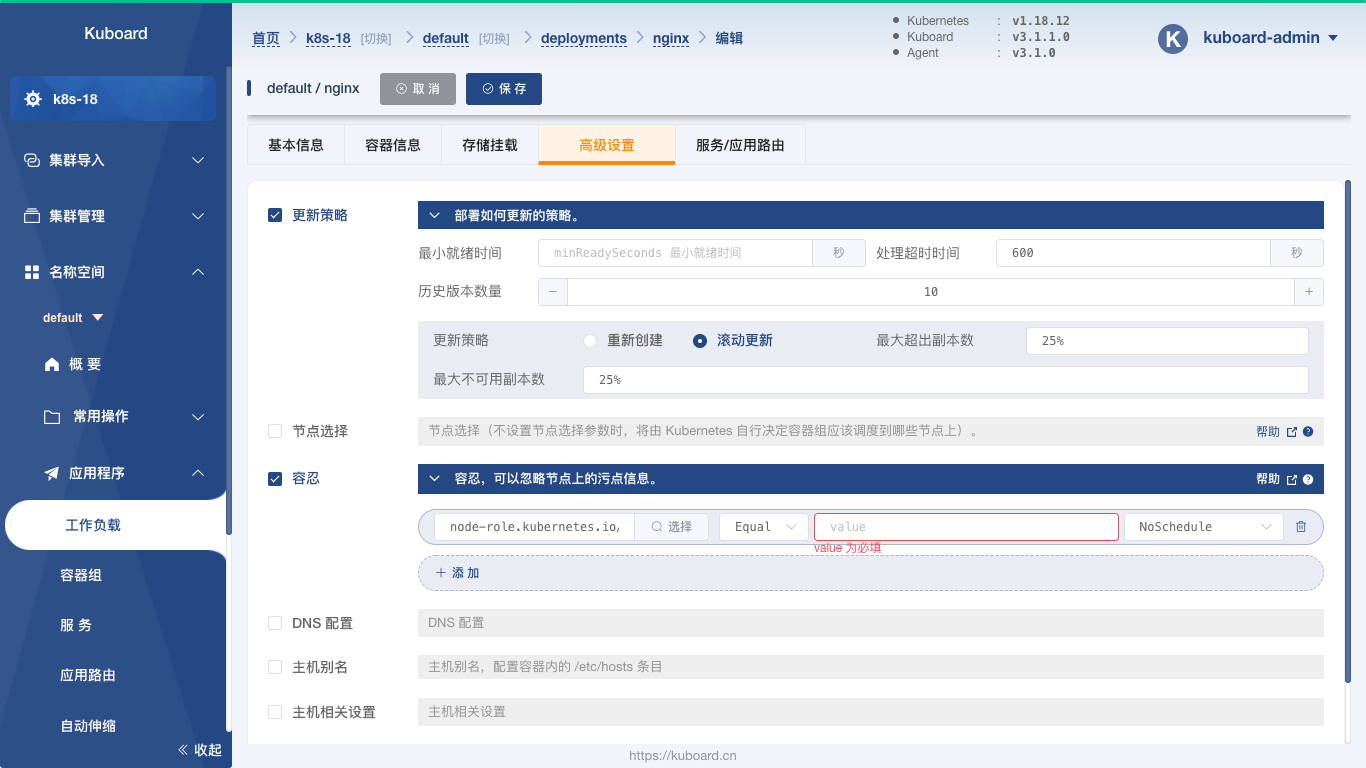Click the 常用操作 folder icon
Viewport: 1366px width, 768px height.
(52, 417)
